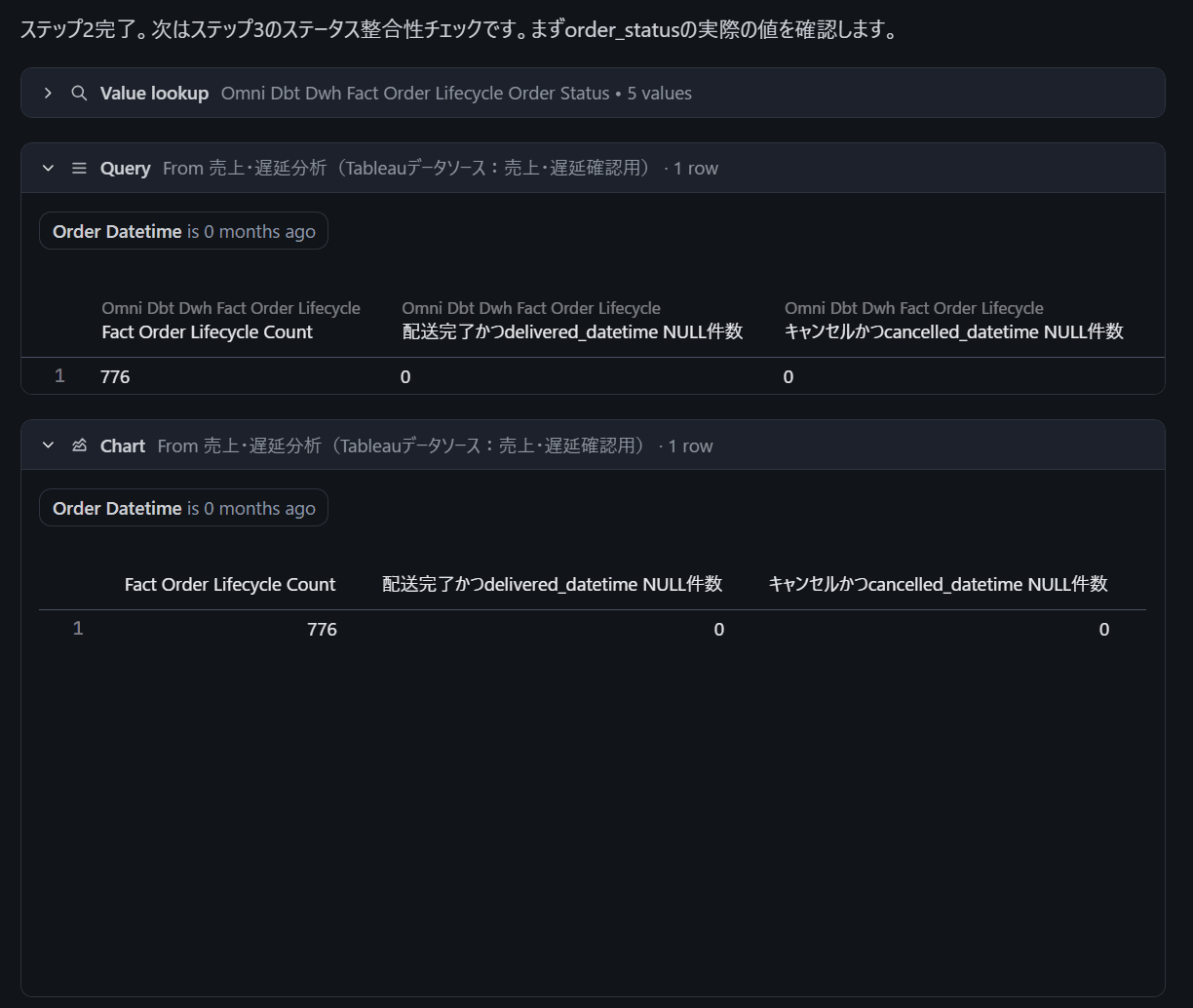Screen dimensions: 1193x1008
Task: Click the Order Datetime filter chip in Chart
Action: pos(183,508)
